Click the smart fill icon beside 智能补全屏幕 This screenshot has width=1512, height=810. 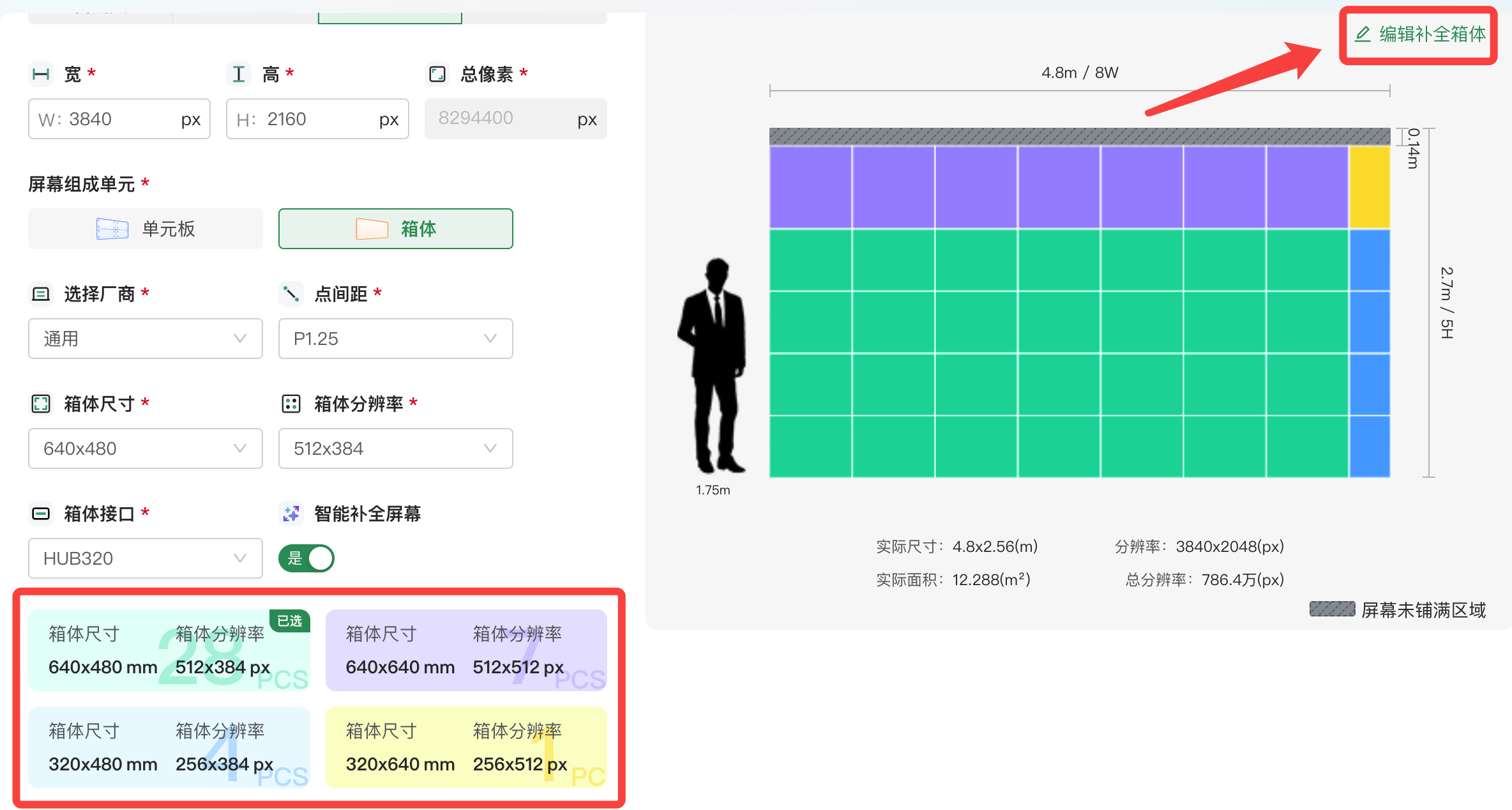(x=291, y=514)
